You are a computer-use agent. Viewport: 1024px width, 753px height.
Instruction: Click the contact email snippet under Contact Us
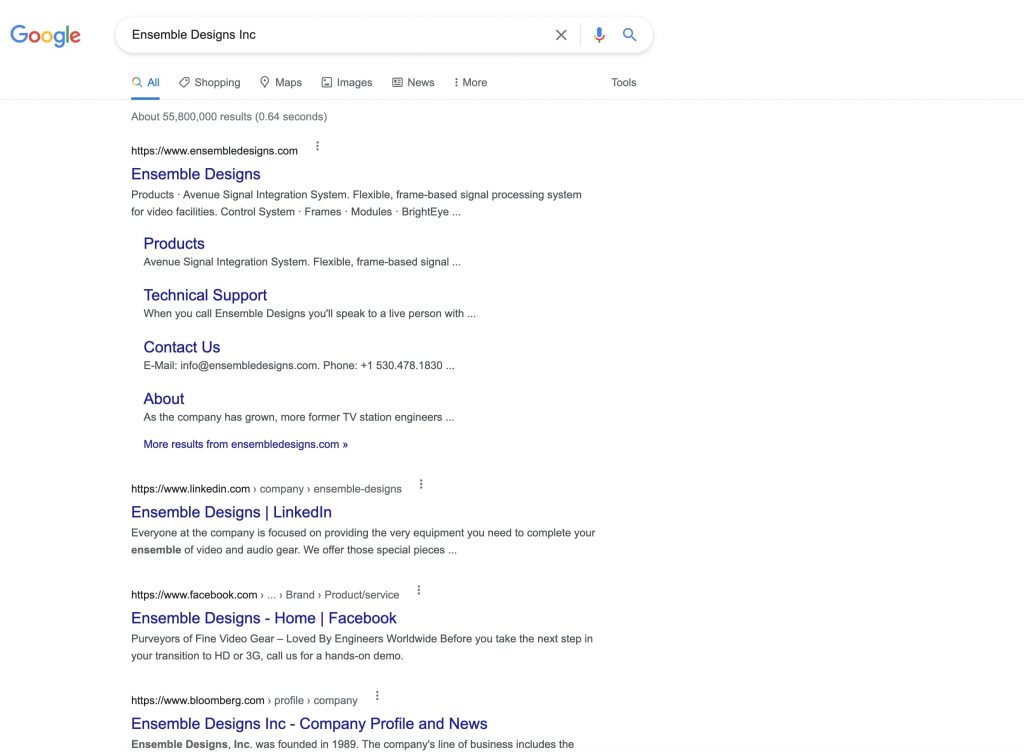[x=299, y=366]
